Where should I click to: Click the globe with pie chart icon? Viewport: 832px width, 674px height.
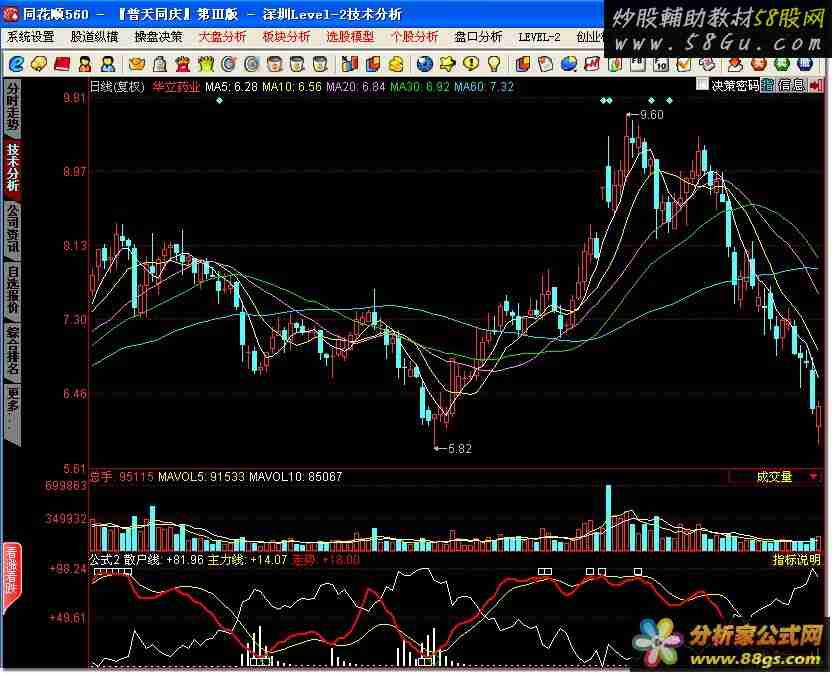coord(568,65)
